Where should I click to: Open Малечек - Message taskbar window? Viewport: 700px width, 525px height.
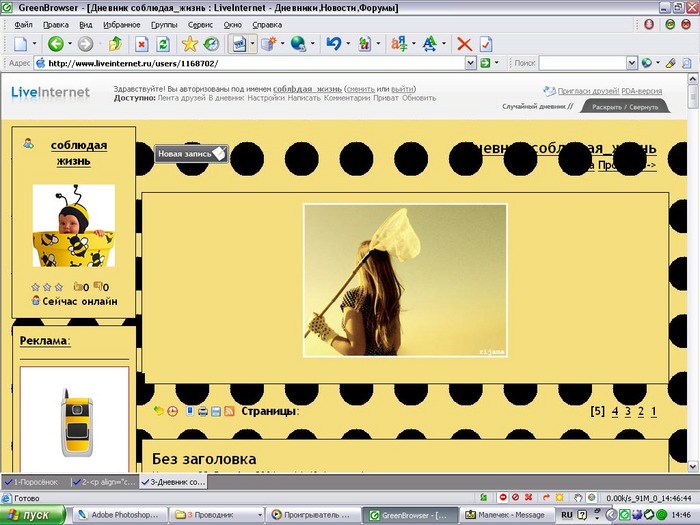(x=507, y=515)
